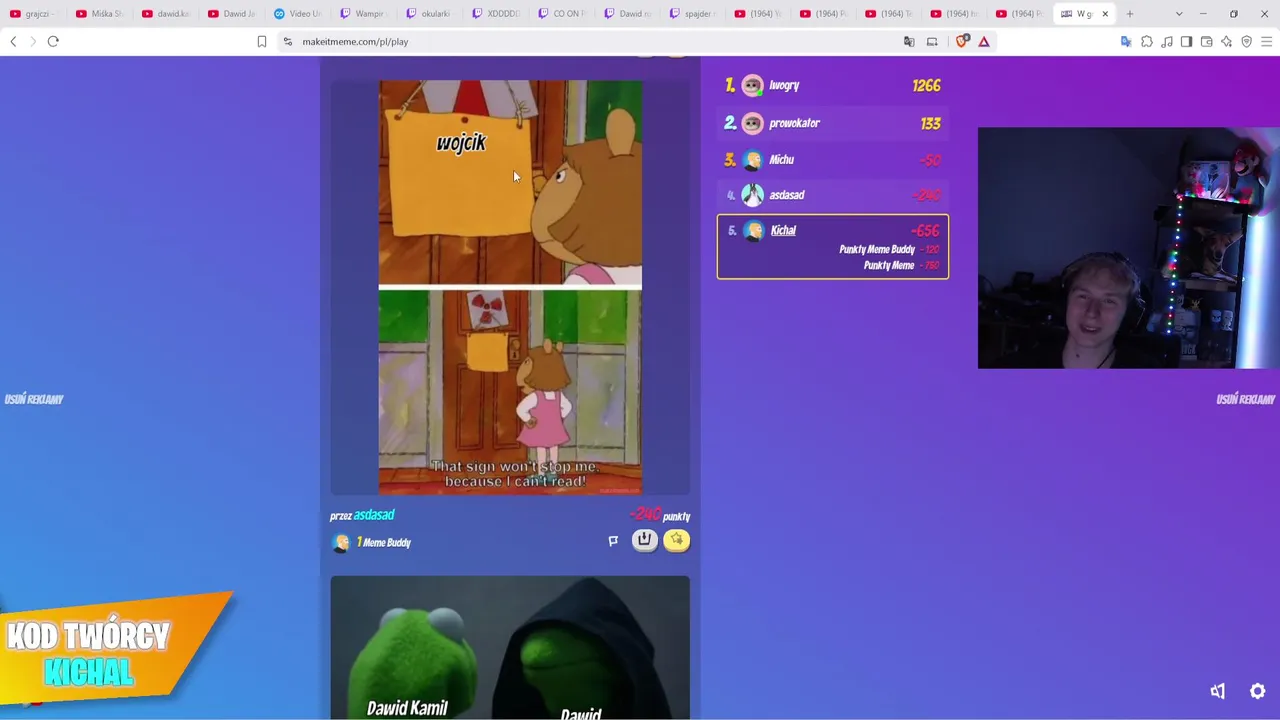Viewport: 1280px width, 720px height.
Task: Click the Michu player avatar
Action: point(752,160)
